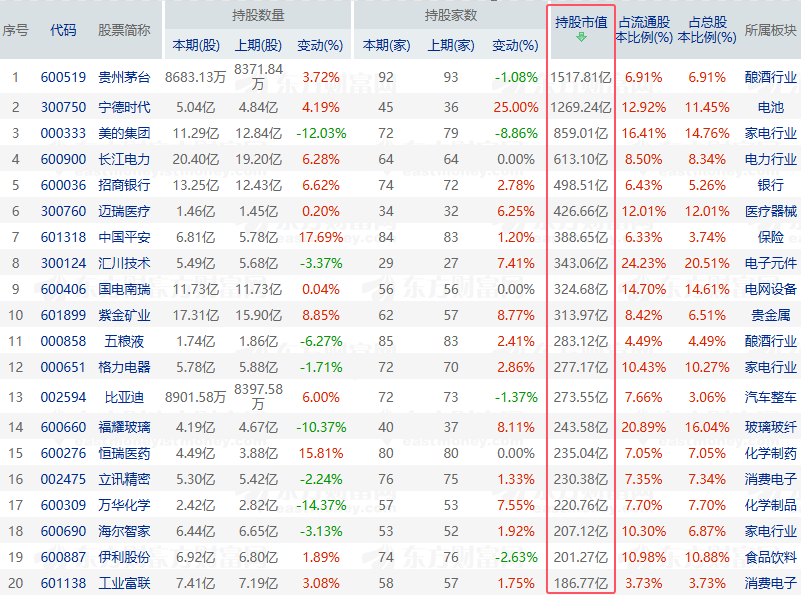801x596 pixels.
Task: Click the 持股市值 column header
Action: click(x=581, y=23)
